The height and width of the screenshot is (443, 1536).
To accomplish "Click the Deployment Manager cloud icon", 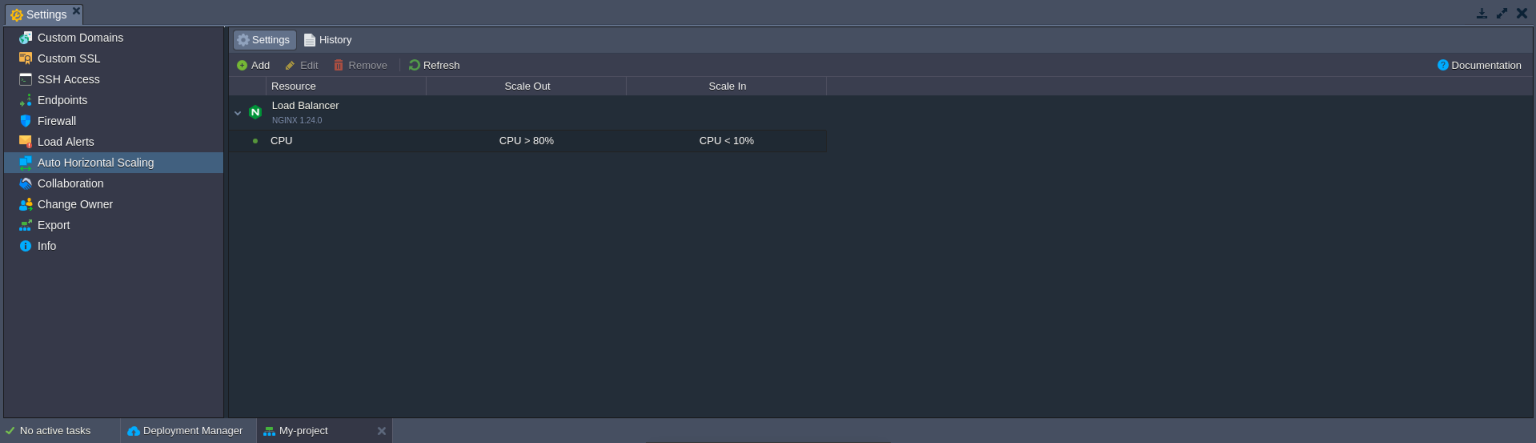I will [x=133, y=431].
